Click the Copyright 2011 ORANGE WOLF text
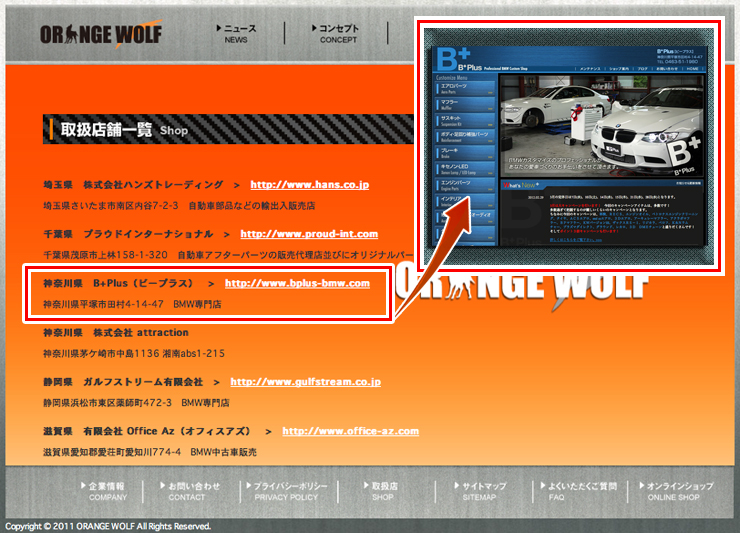740x533 pixels. 108,526
